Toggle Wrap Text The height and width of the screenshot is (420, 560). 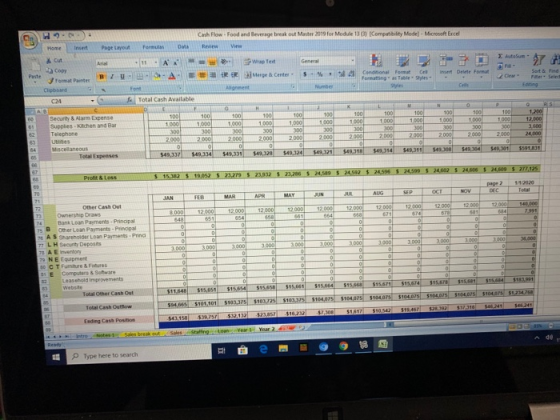click(260, 61)
